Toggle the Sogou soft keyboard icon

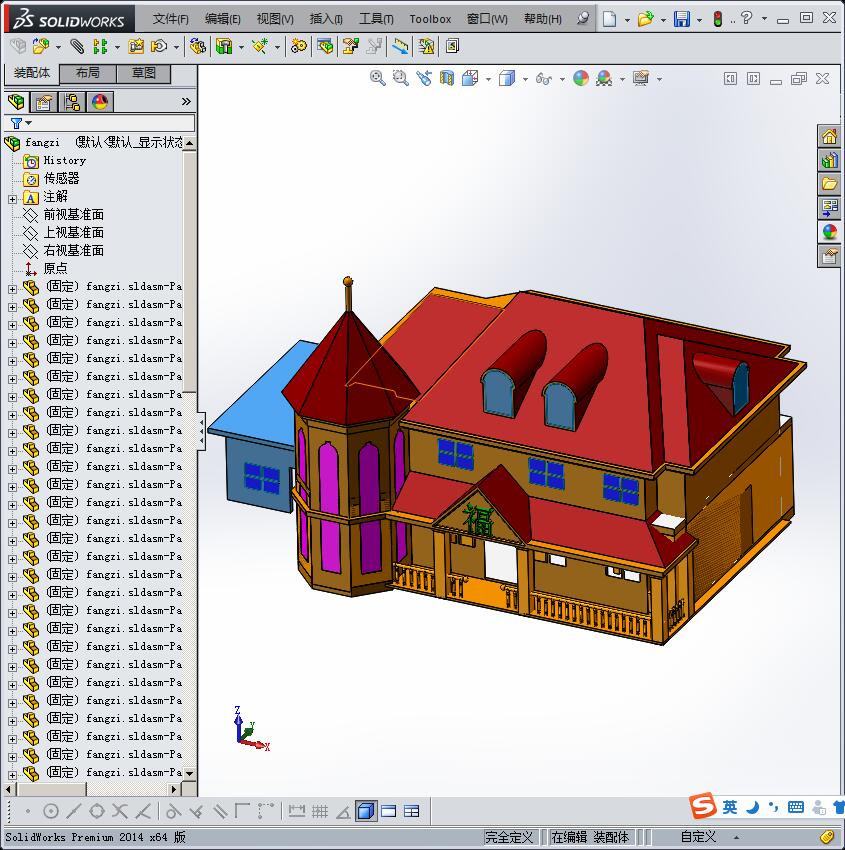(x=796, y=808)
